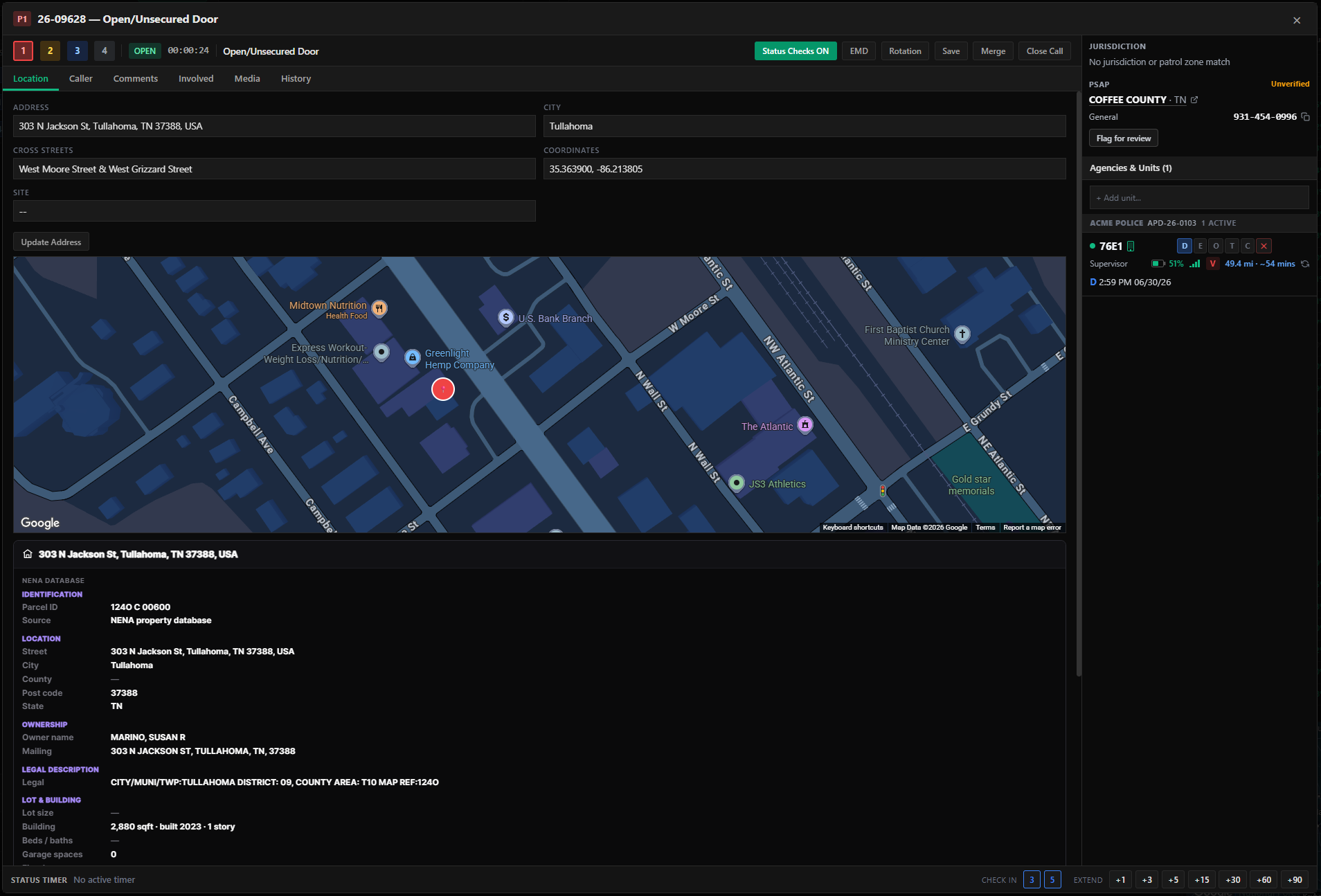
Task: Open the Media tab
Action: 247,79
